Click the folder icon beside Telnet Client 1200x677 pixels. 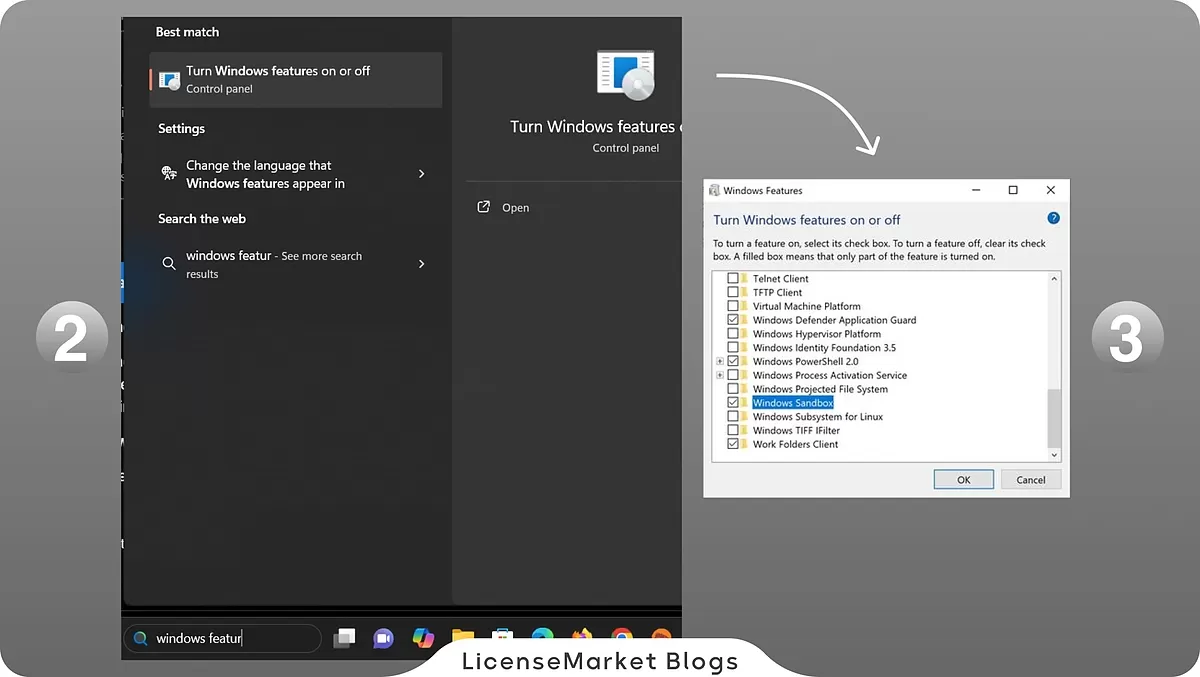(x=744, y=278)
